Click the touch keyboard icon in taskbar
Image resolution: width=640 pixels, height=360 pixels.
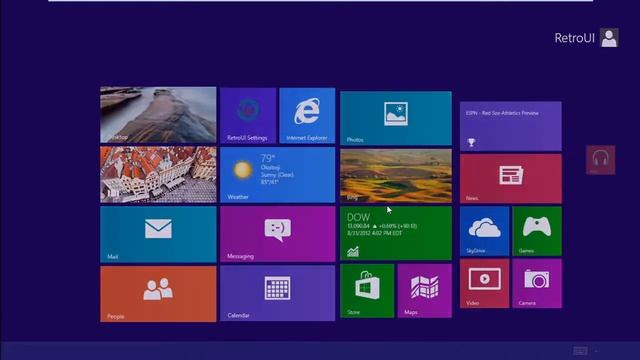580,351
